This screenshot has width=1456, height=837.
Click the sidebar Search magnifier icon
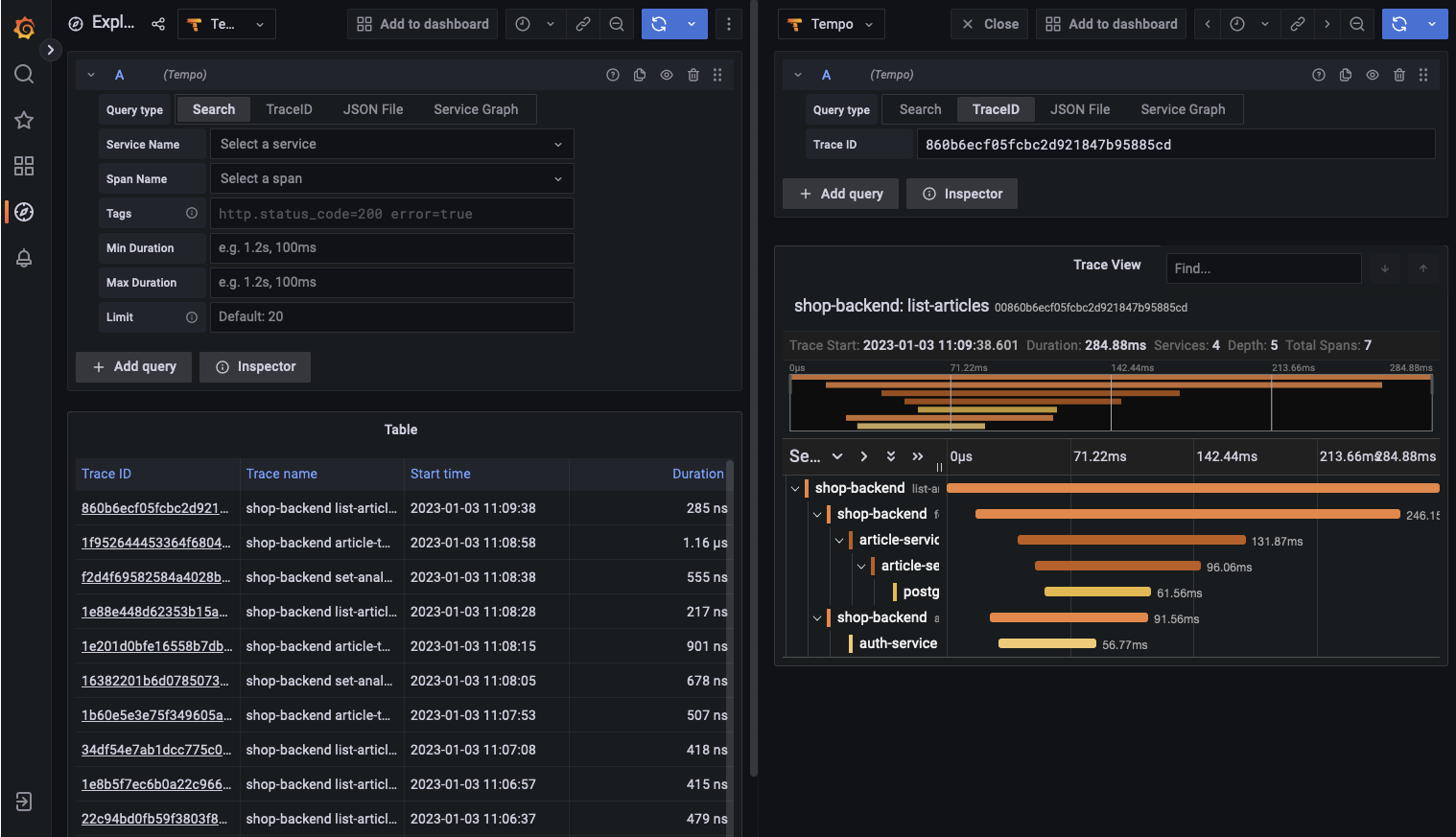click(24, 74)
